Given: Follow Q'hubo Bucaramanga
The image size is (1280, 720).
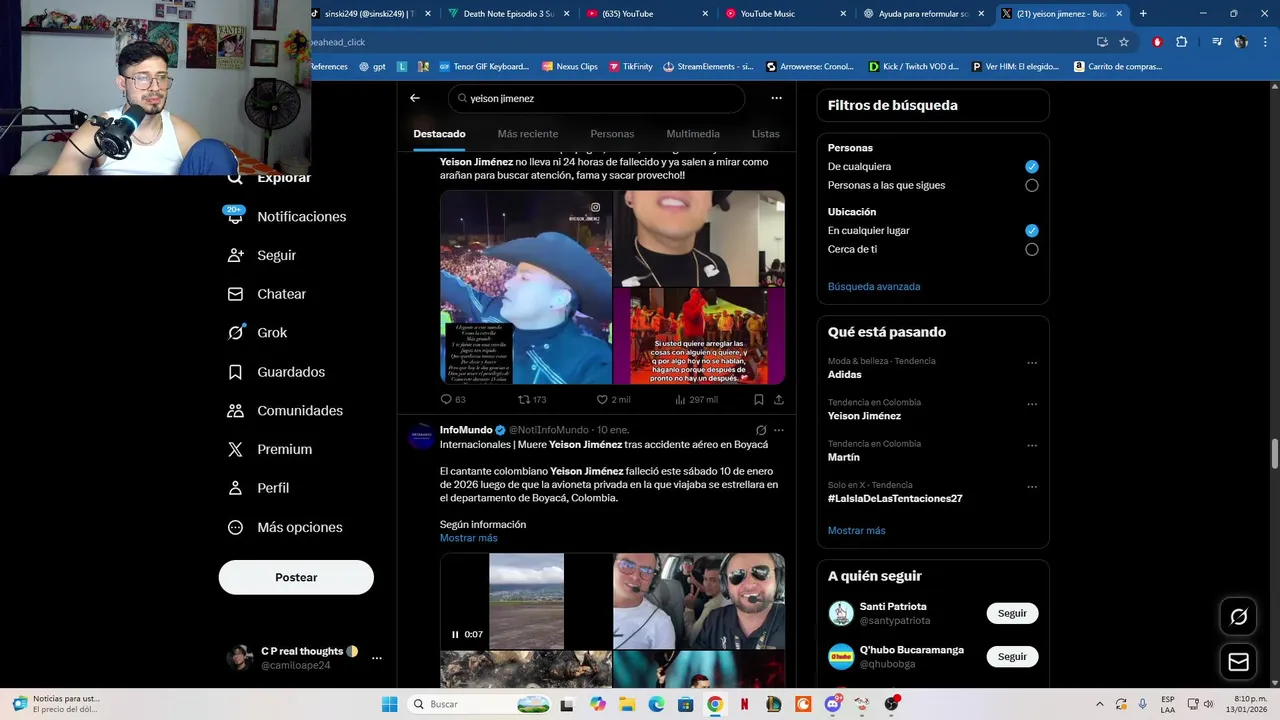Looking at the screenshot, I should click(x=1012, y=656).
